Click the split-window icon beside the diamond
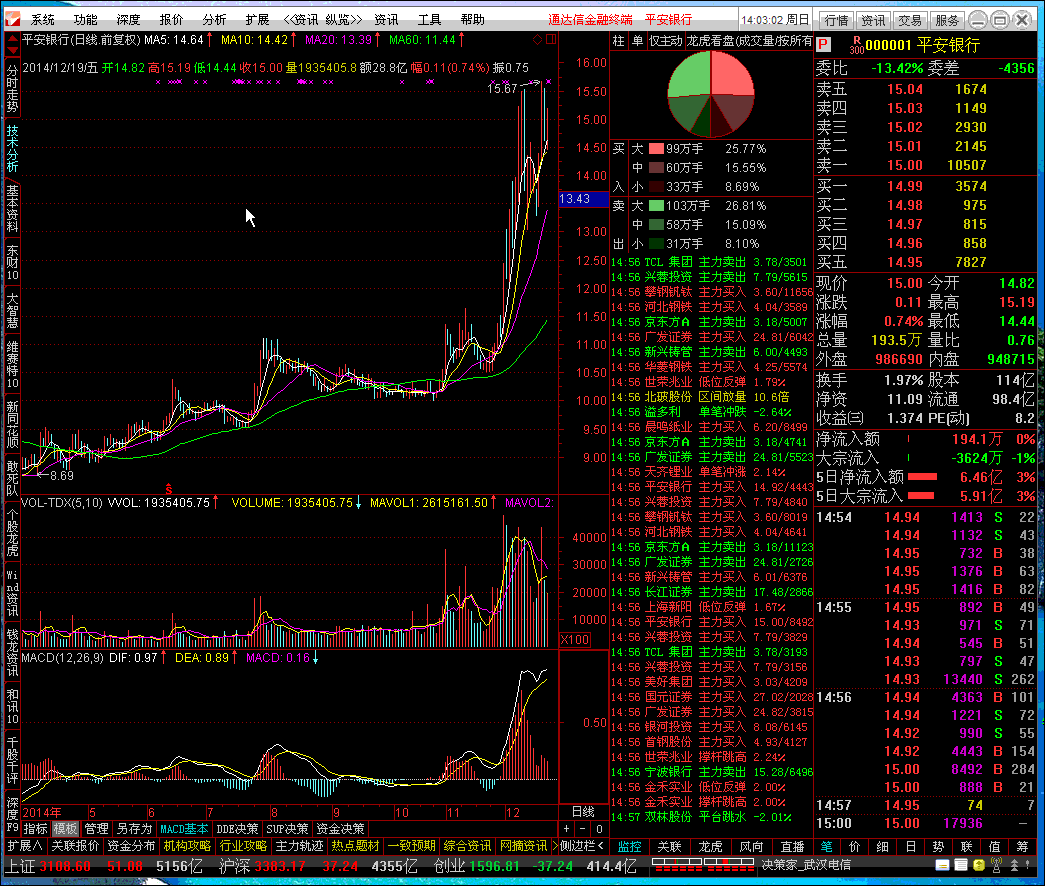 point(551,39)
